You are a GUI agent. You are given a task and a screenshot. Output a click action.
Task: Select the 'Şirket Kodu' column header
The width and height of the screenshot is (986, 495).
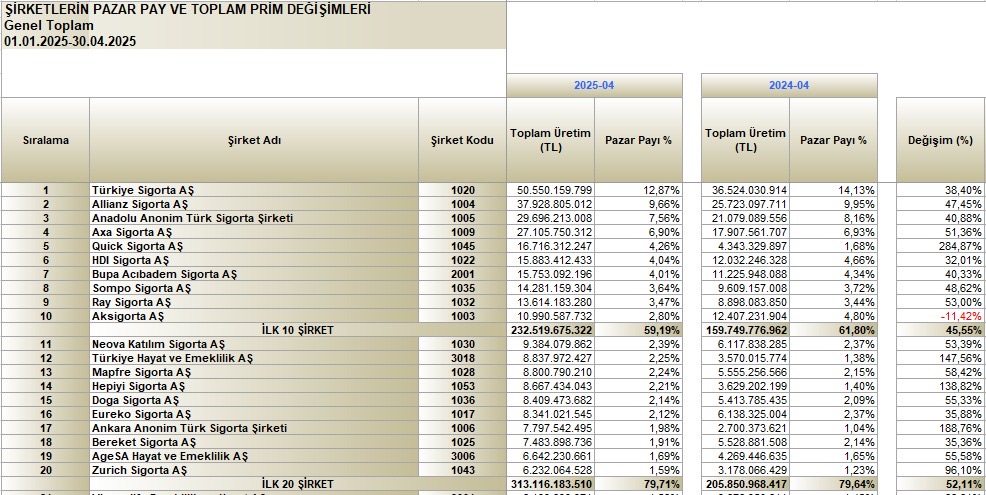point(462,140)
